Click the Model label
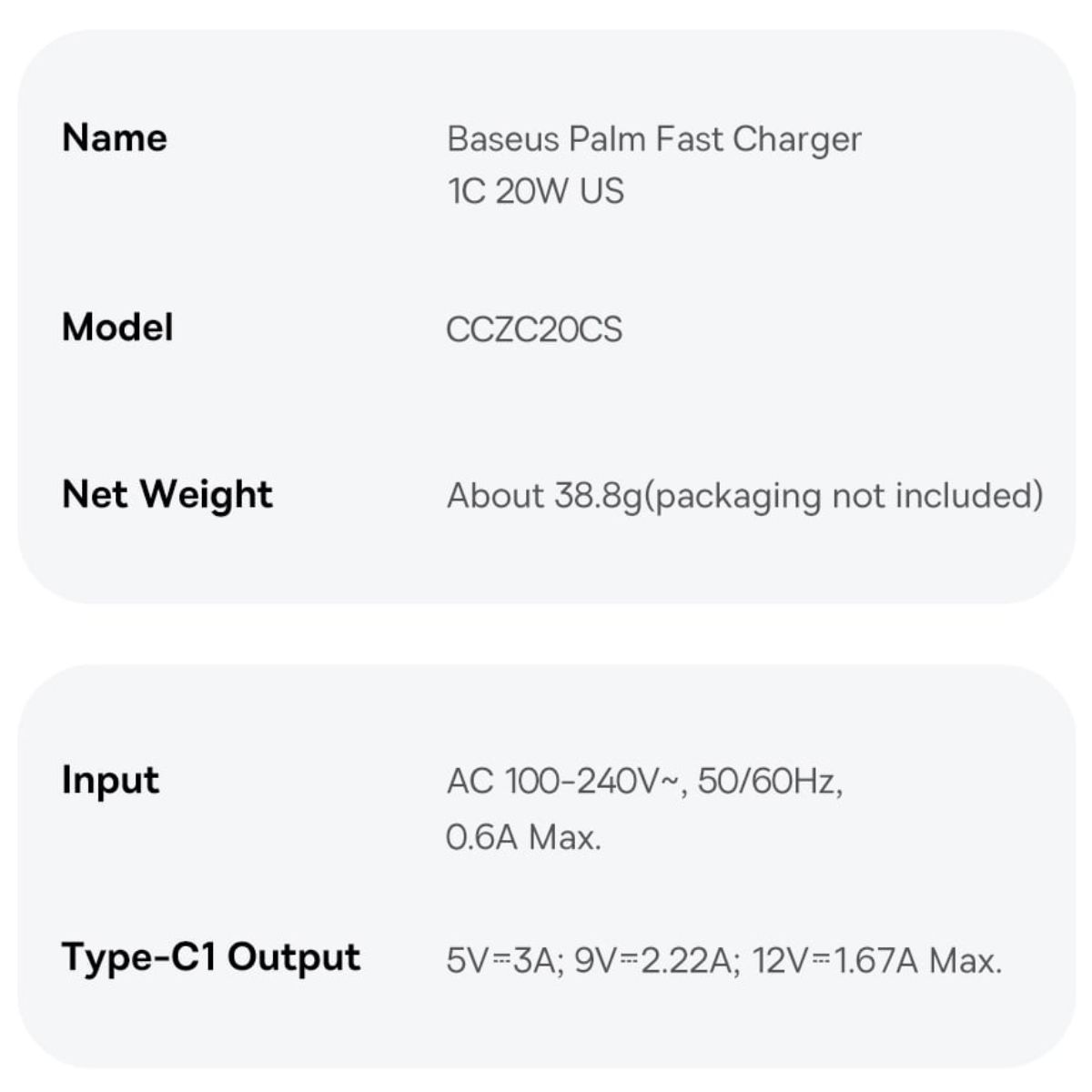The image size is (1092, 1092). click(117, 328)
